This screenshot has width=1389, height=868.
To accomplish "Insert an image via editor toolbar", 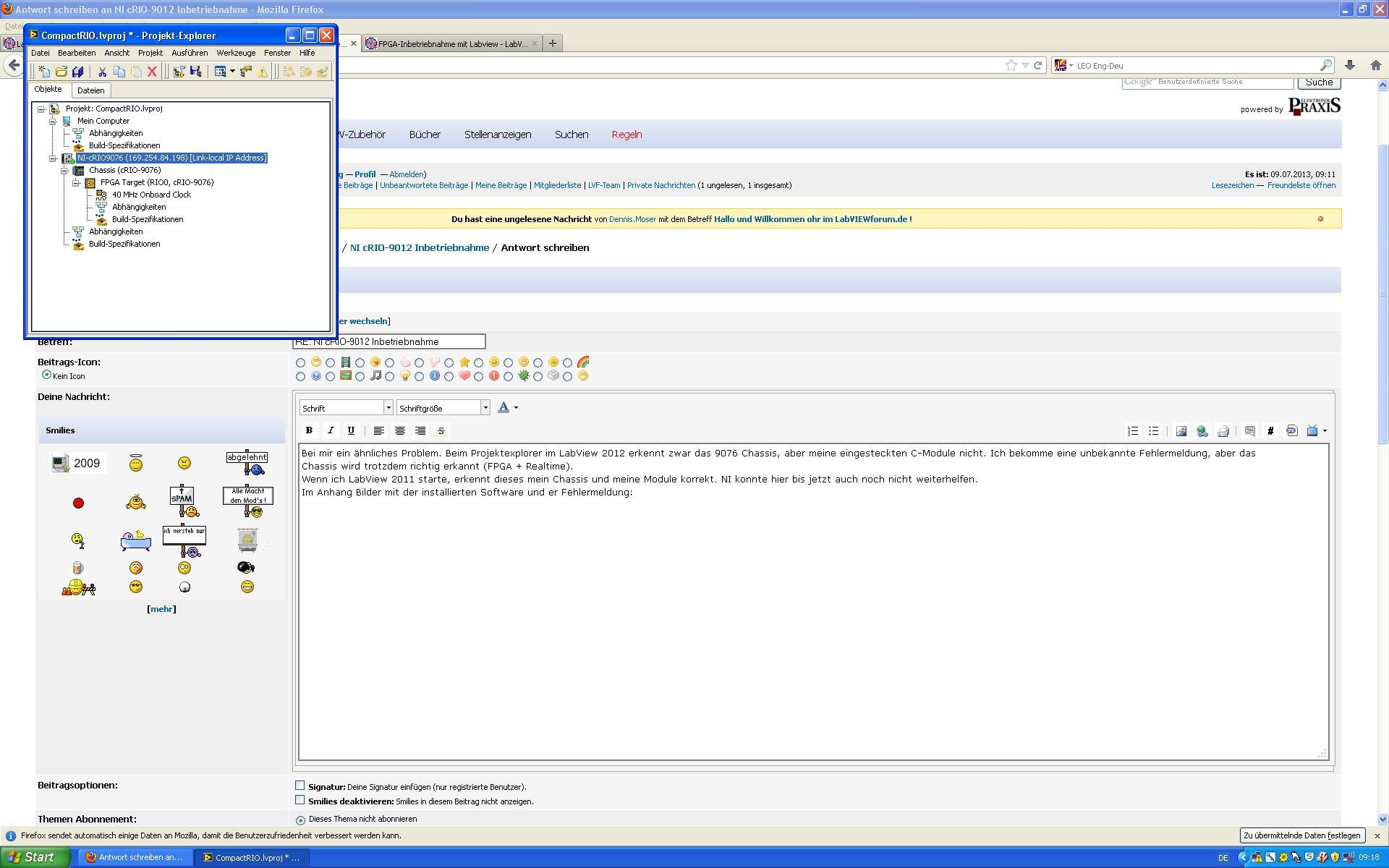I will pos(1181,431).
